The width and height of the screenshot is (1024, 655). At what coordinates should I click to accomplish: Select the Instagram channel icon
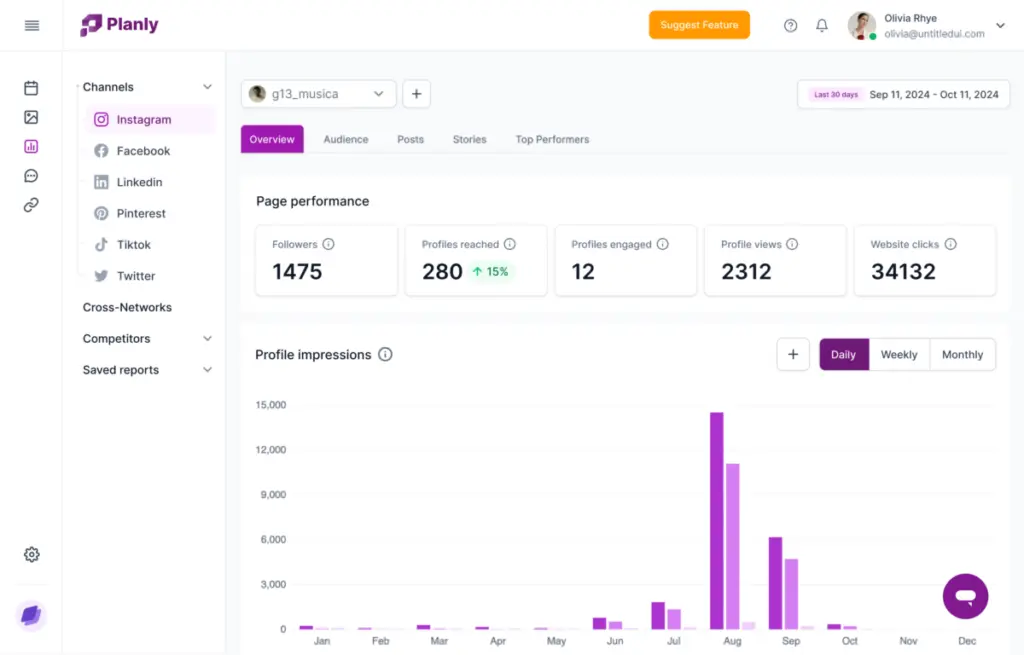point(101,118)
